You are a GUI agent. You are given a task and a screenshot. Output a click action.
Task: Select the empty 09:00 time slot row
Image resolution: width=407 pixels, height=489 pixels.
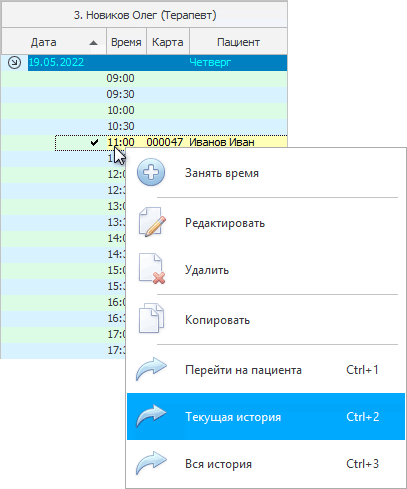coord(144,79)
